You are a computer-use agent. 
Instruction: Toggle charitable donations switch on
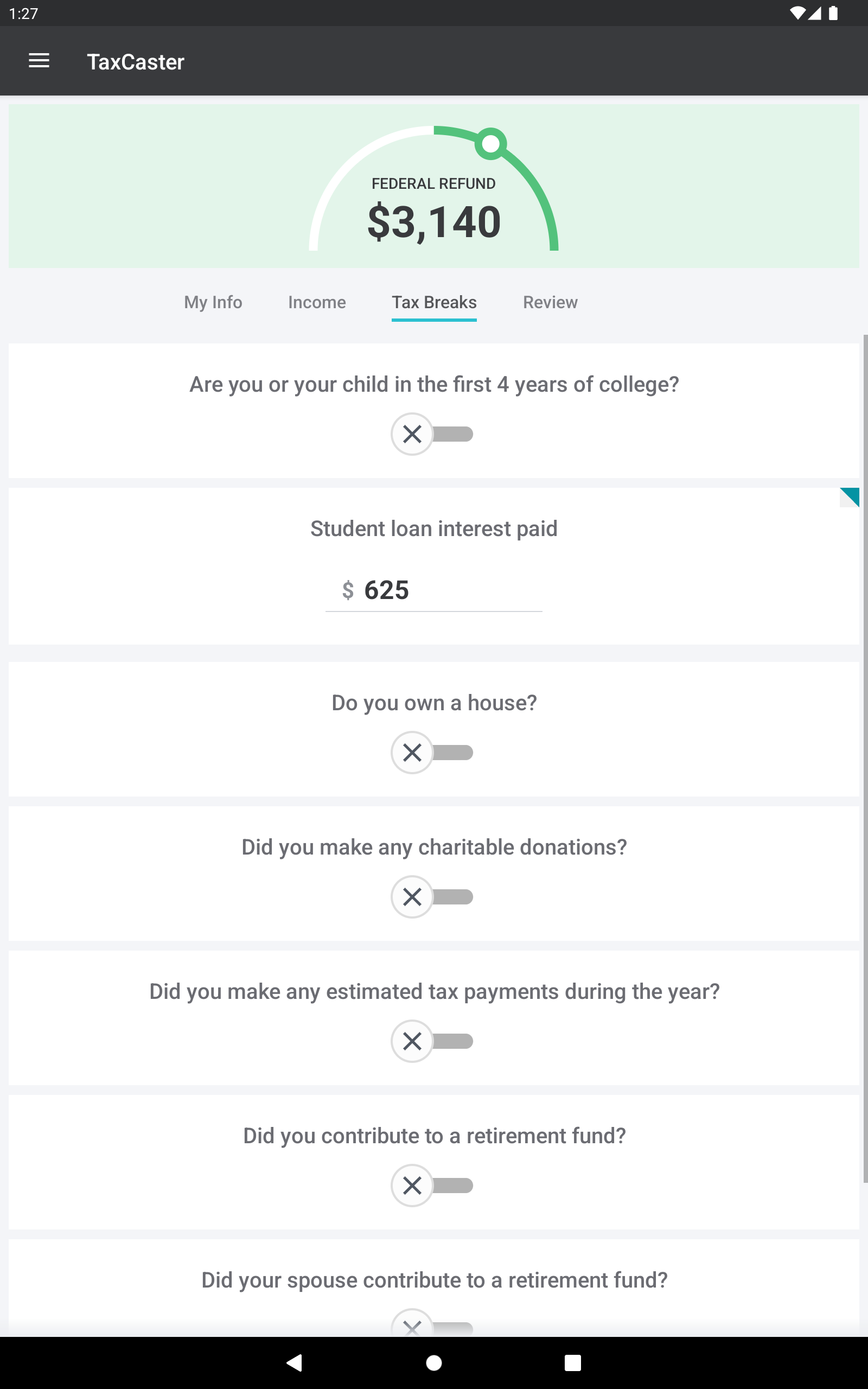pos(432,896)
